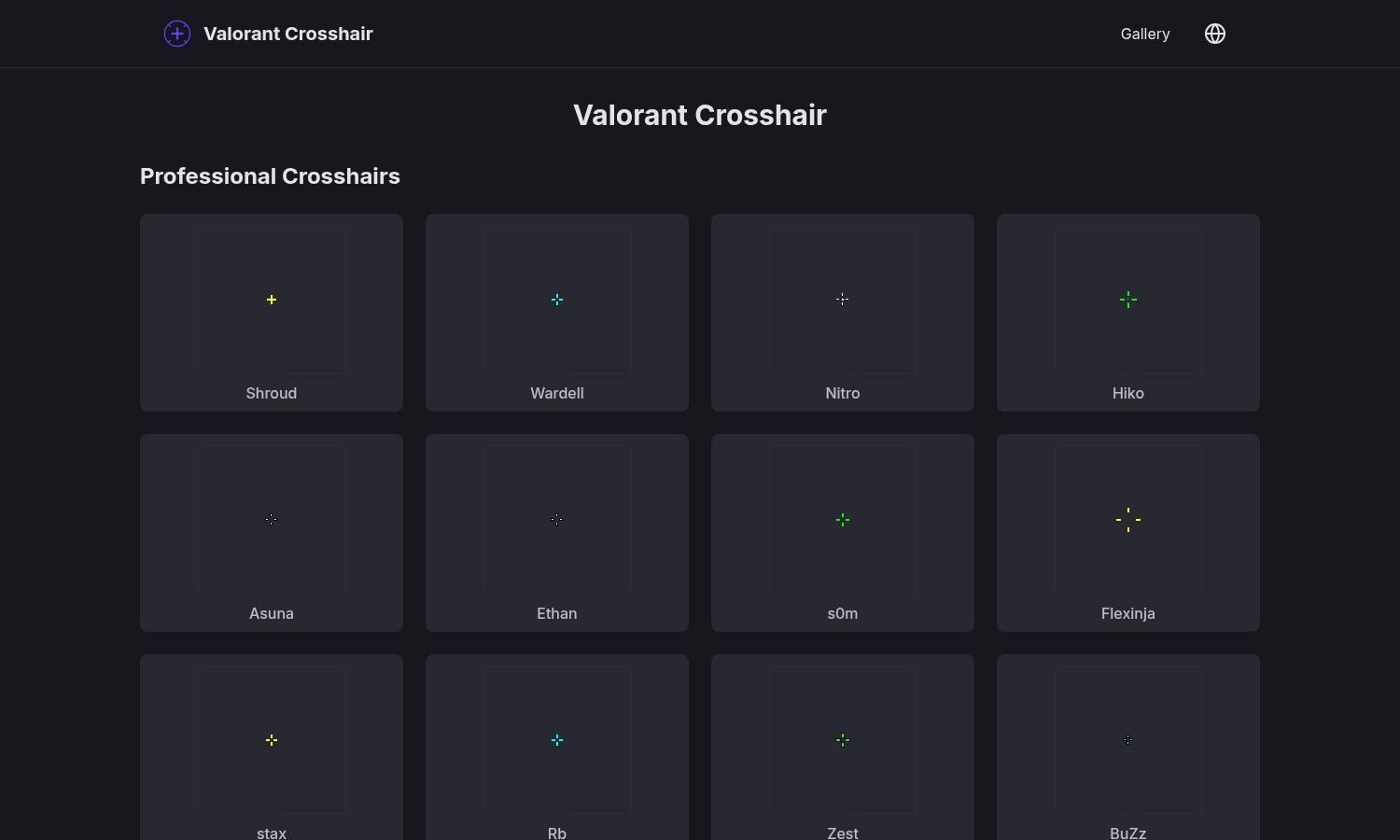The image size is (1400, 840).
Task: Open Asuna's crosshair preview
Action: click(x=272, y=520)
